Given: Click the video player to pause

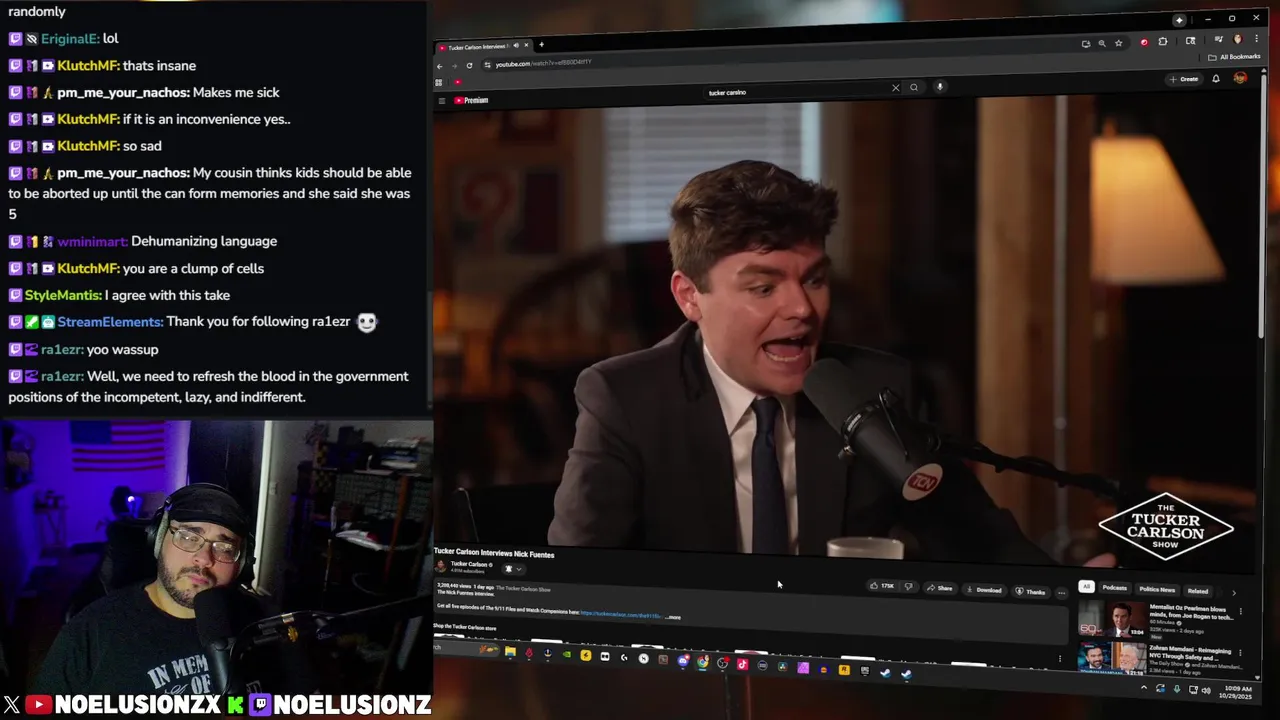Looking at the screenshot, I should 845,330.
